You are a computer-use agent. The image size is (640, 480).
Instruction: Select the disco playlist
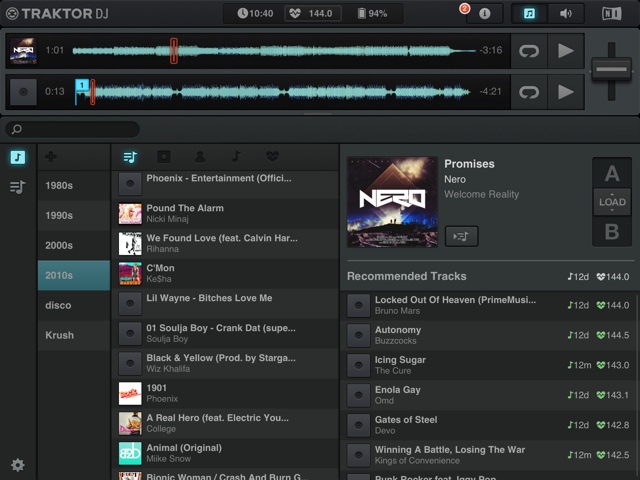(x=74, y=305)
